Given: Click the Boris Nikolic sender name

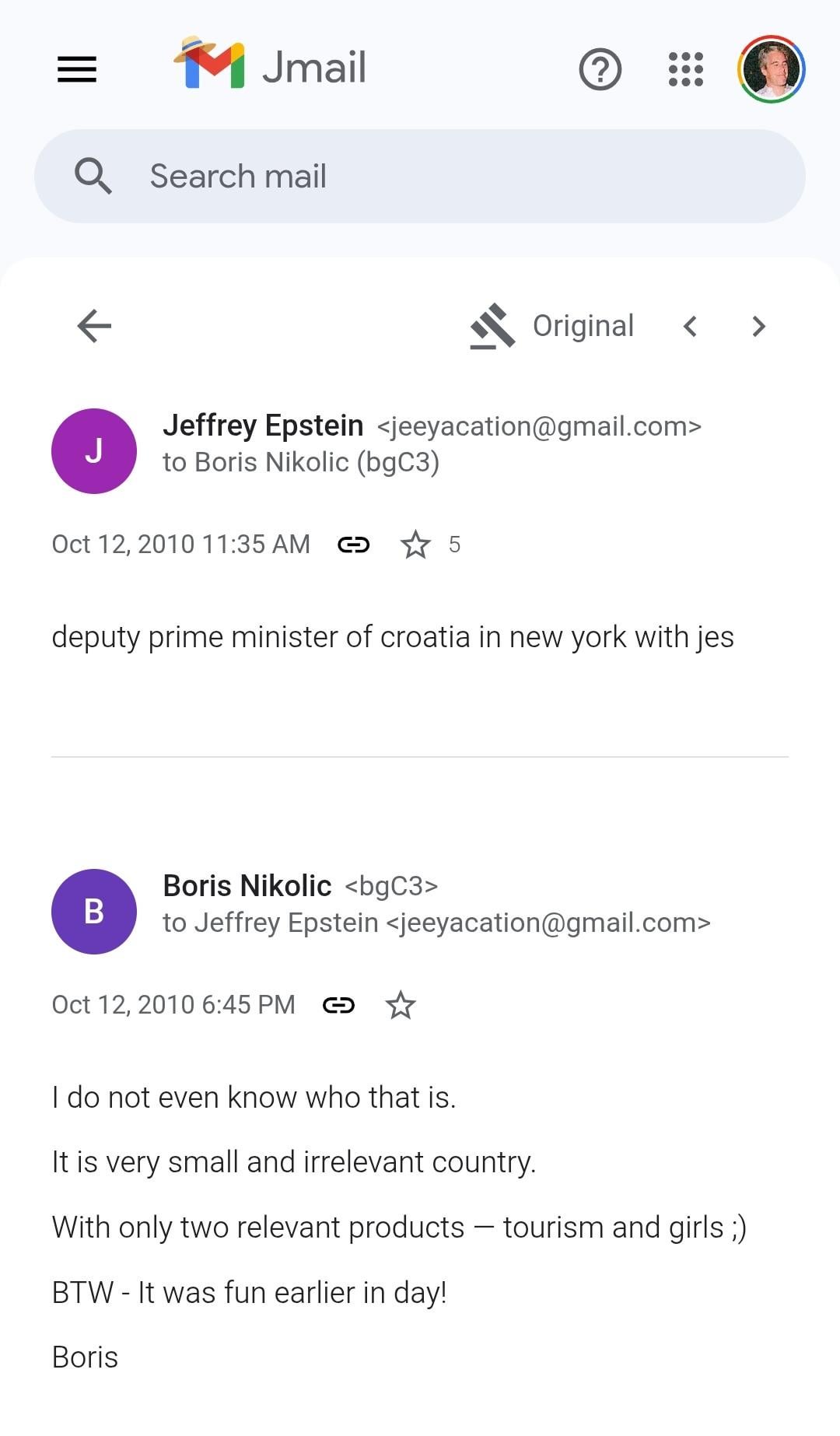Looking at the screenshot, I should (247, 886).
